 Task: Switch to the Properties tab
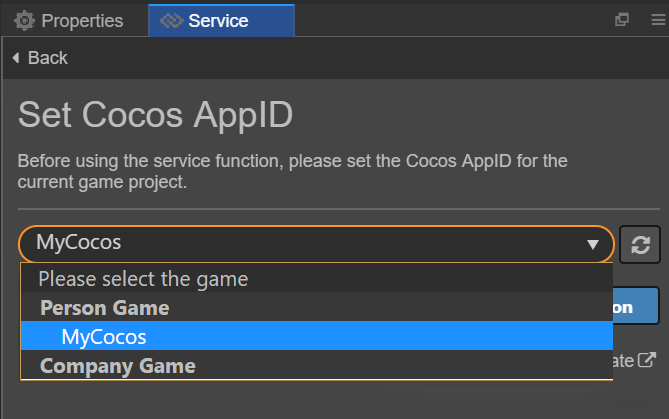pos(70,20)
